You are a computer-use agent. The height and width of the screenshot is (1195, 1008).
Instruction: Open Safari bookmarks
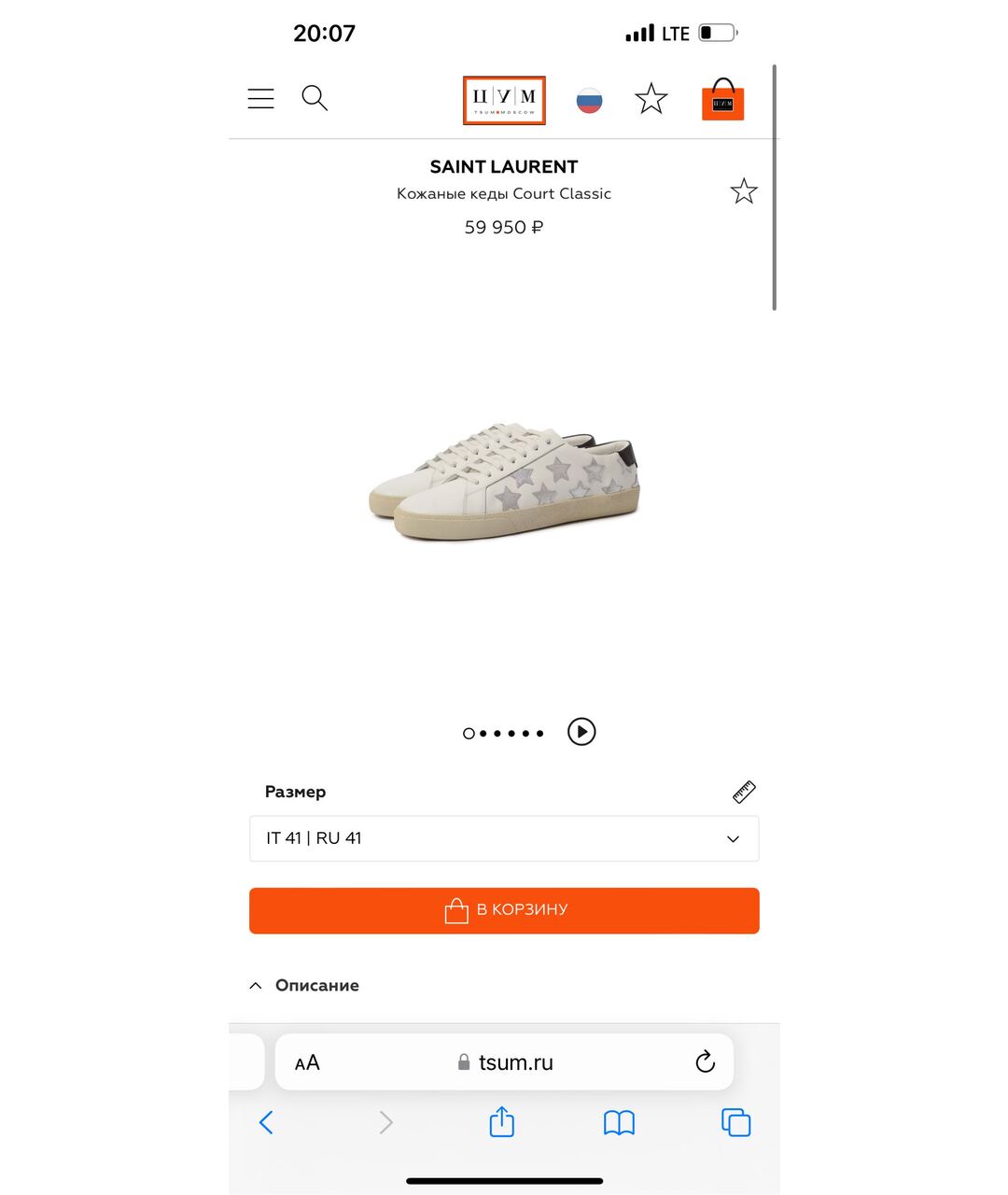[619, 1122]
